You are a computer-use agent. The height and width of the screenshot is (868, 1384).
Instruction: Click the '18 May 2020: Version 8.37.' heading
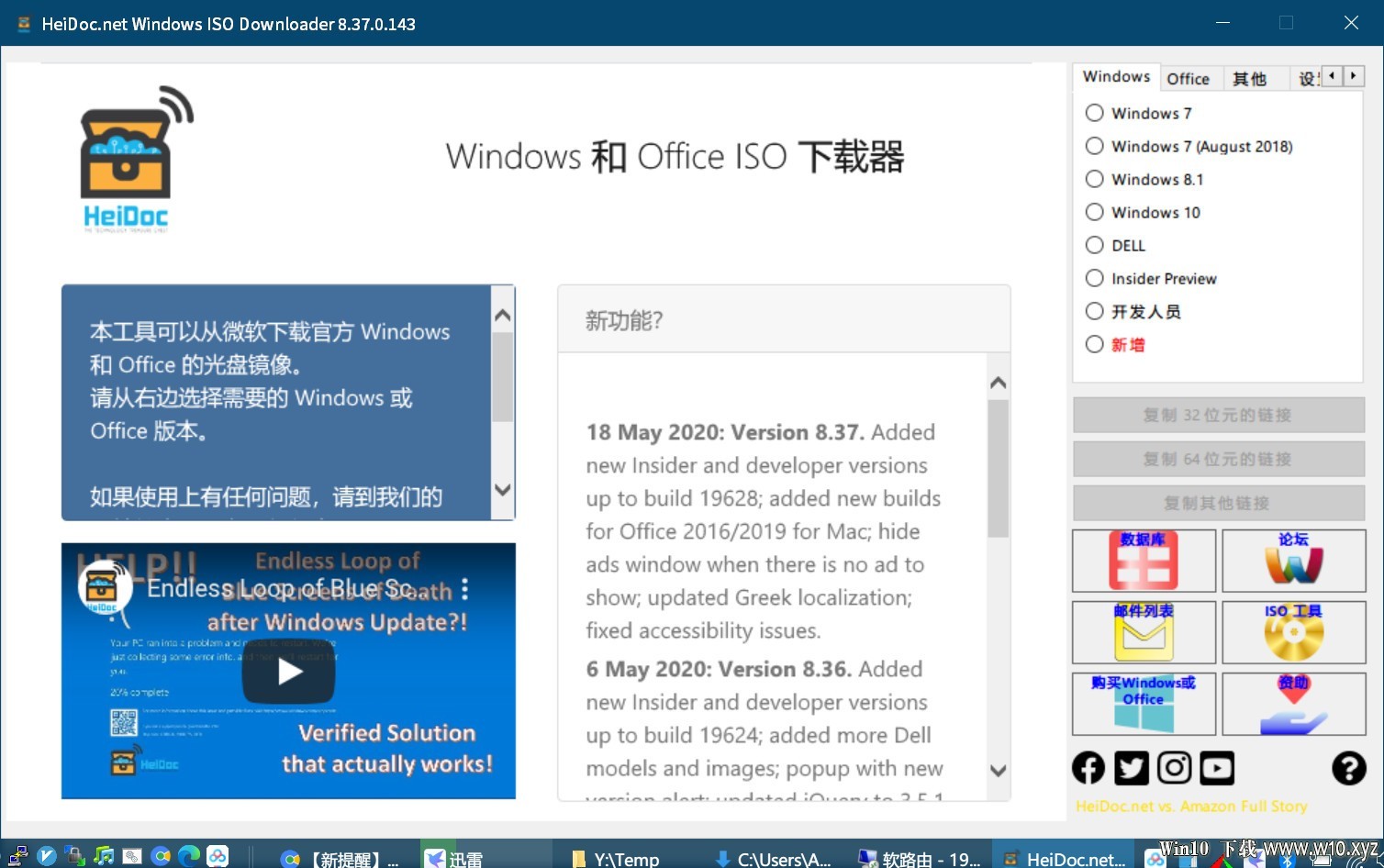point(725,432)
